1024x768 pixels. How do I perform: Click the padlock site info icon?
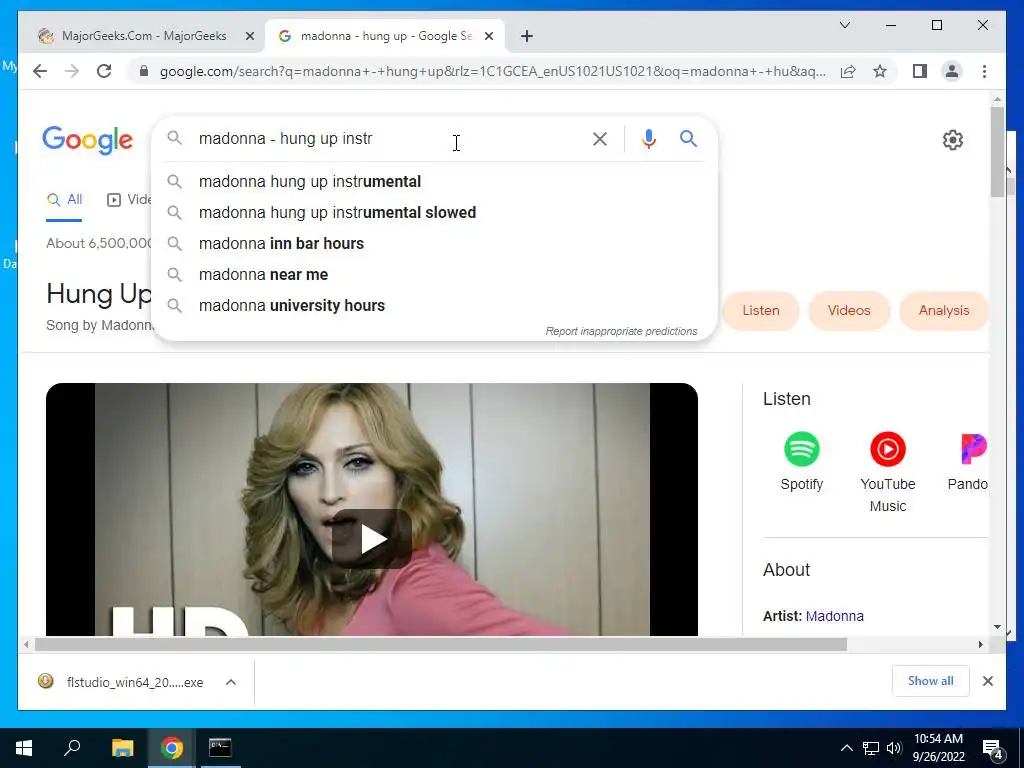click(144, 71)
